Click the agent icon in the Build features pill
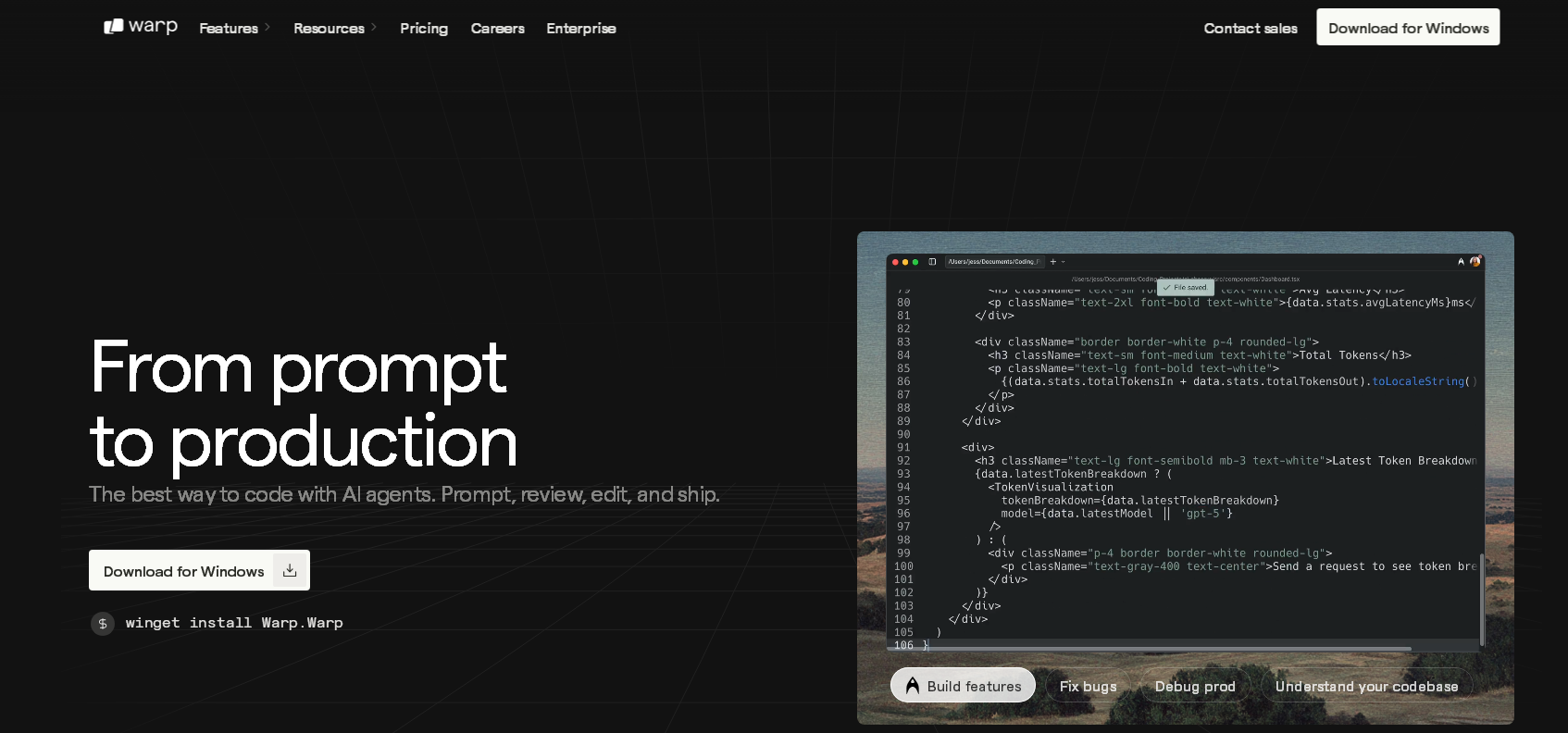The image size is (1568, 733). [x=913, y=686]
